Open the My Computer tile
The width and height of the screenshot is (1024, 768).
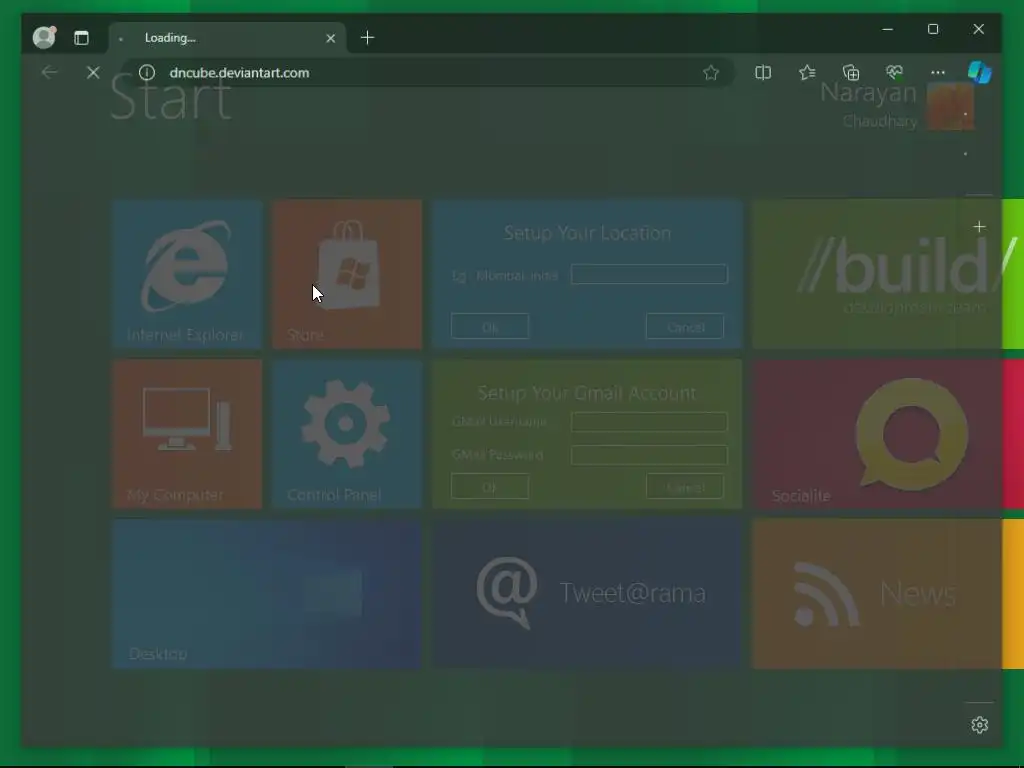(187, 434)
